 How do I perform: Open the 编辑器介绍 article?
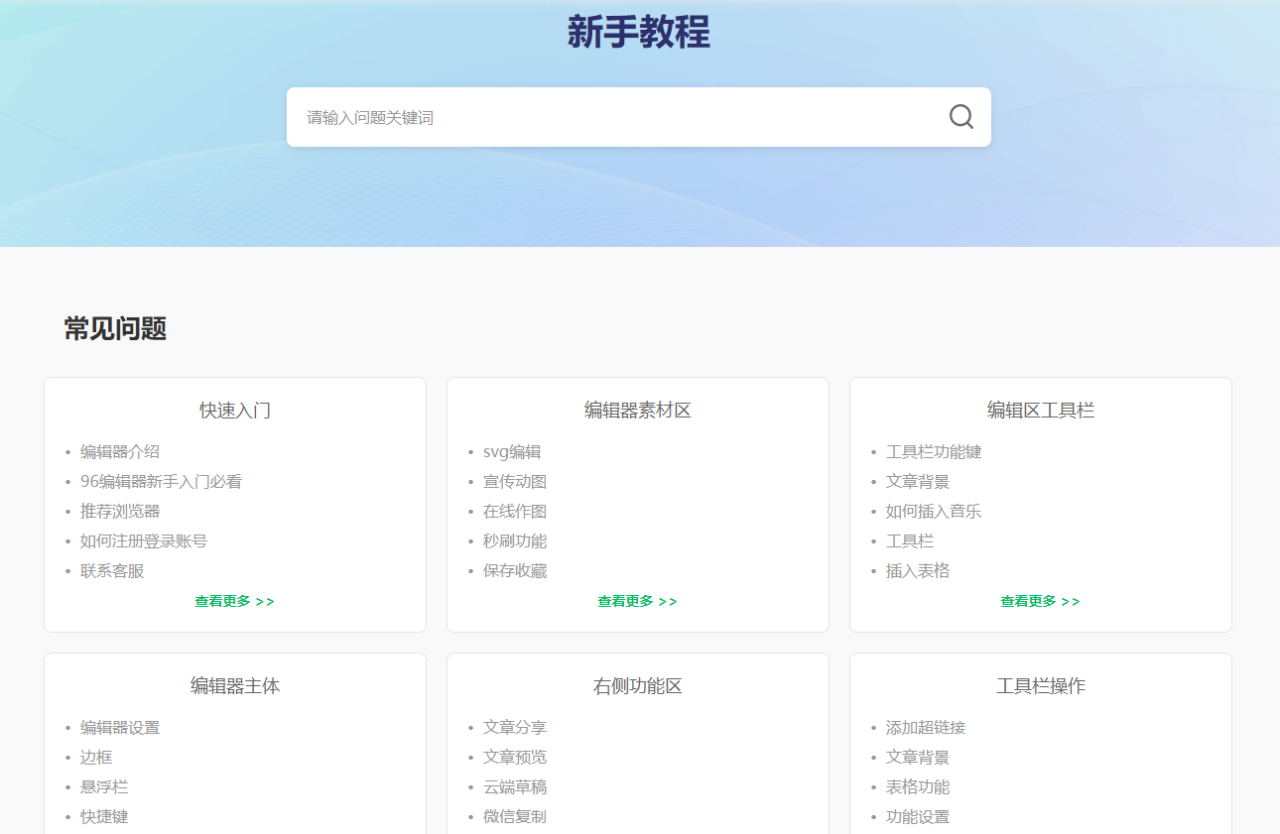[120, 452]
